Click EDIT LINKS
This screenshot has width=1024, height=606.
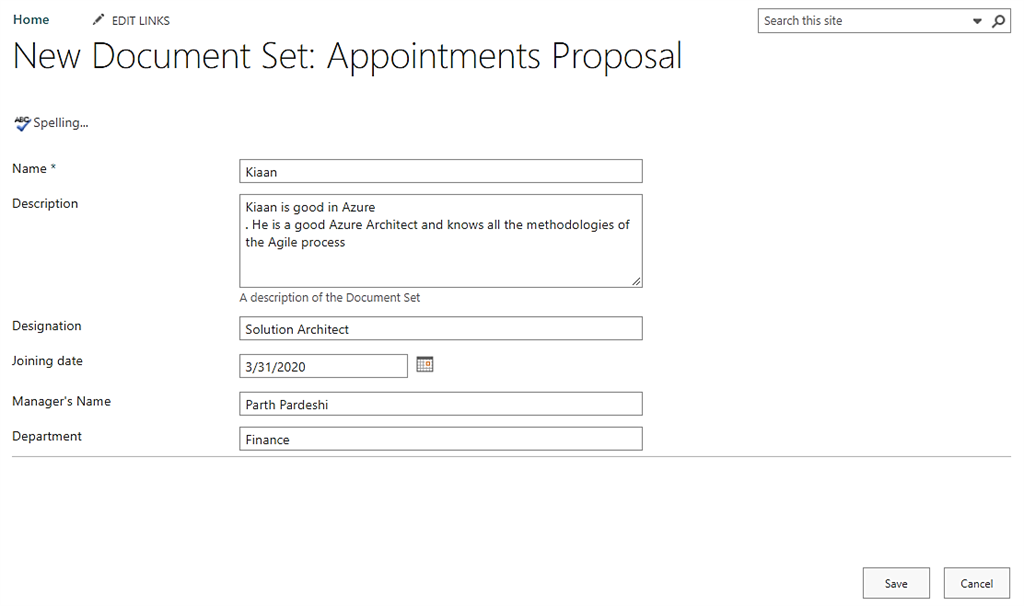141,20
